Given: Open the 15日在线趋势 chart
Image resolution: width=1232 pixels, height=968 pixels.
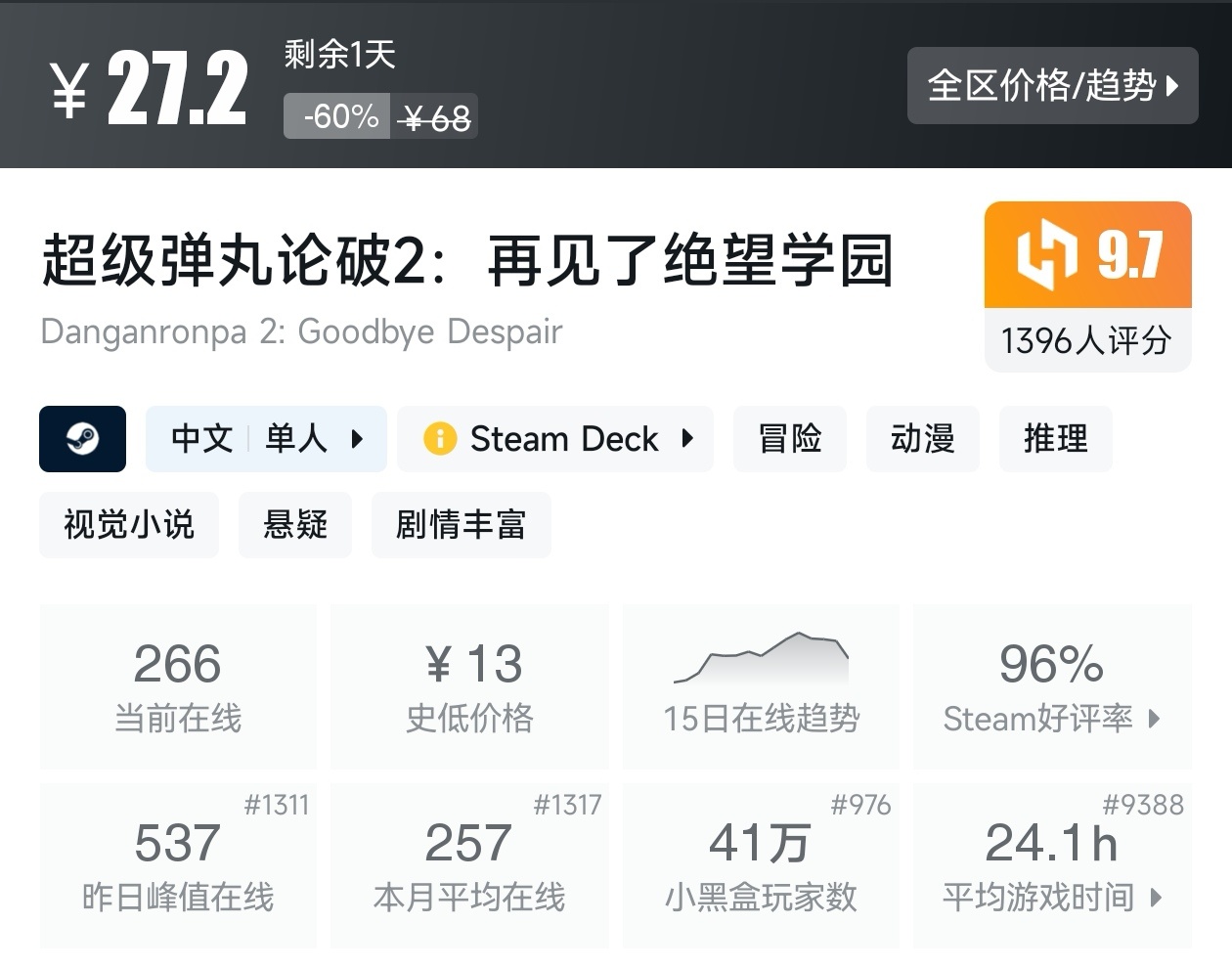Looking at the screenshot, I should [x=761, y=686].
